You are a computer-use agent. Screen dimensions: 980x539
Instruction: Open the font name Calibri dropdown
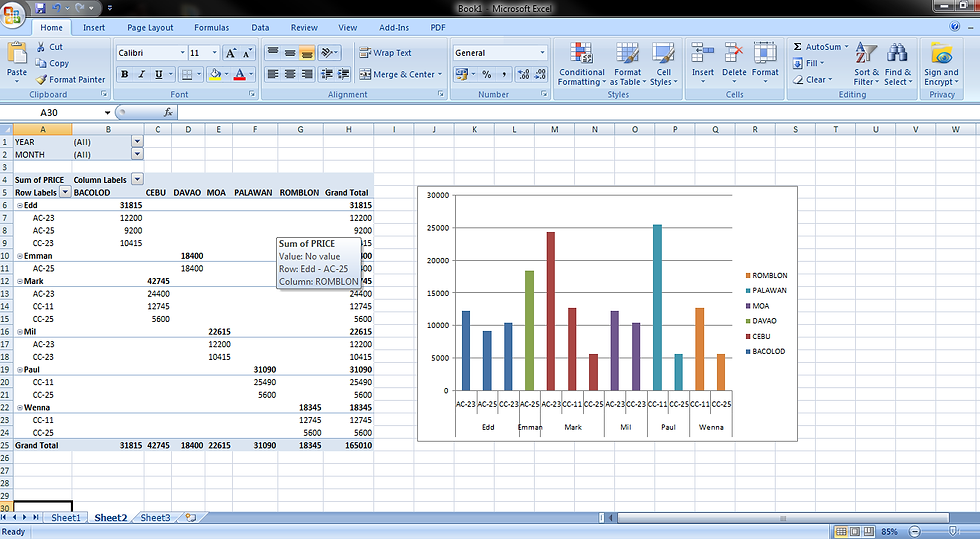[x=182, y=53]
